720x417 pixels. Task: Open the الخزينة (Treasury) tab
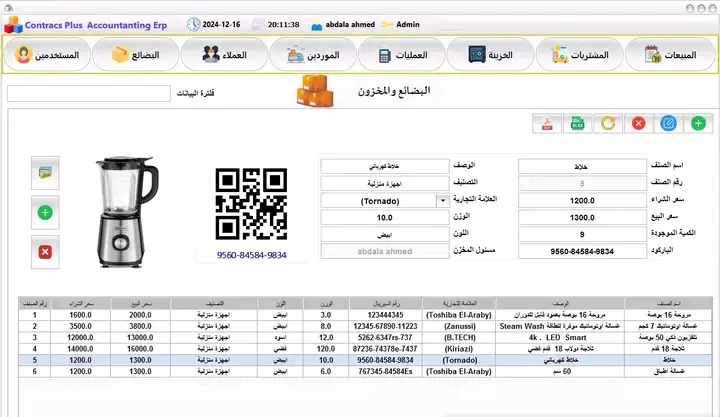tap(490, 55)
